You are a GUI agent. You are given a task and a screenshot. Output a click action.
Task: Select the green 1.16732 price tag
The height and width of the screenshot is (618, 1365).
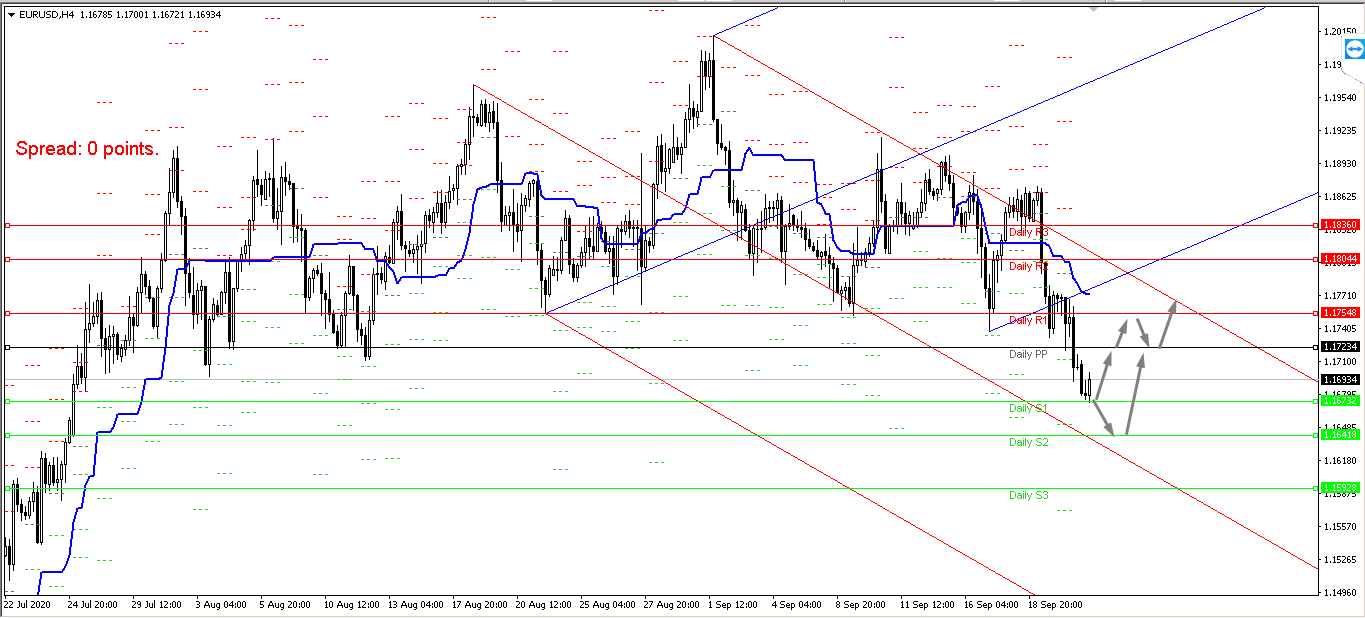(x=1339, y=401)
